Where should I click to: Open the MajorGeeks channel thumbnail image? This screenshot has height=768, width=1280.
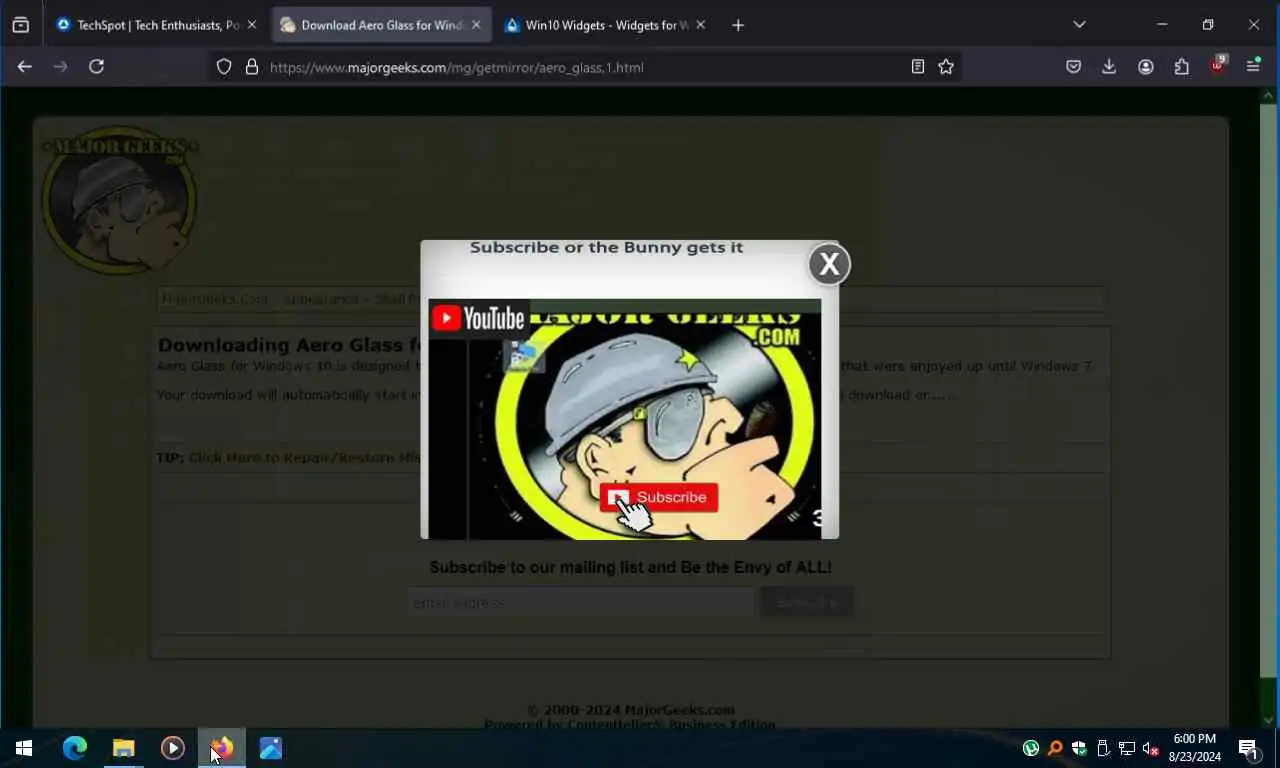(625, 419)
